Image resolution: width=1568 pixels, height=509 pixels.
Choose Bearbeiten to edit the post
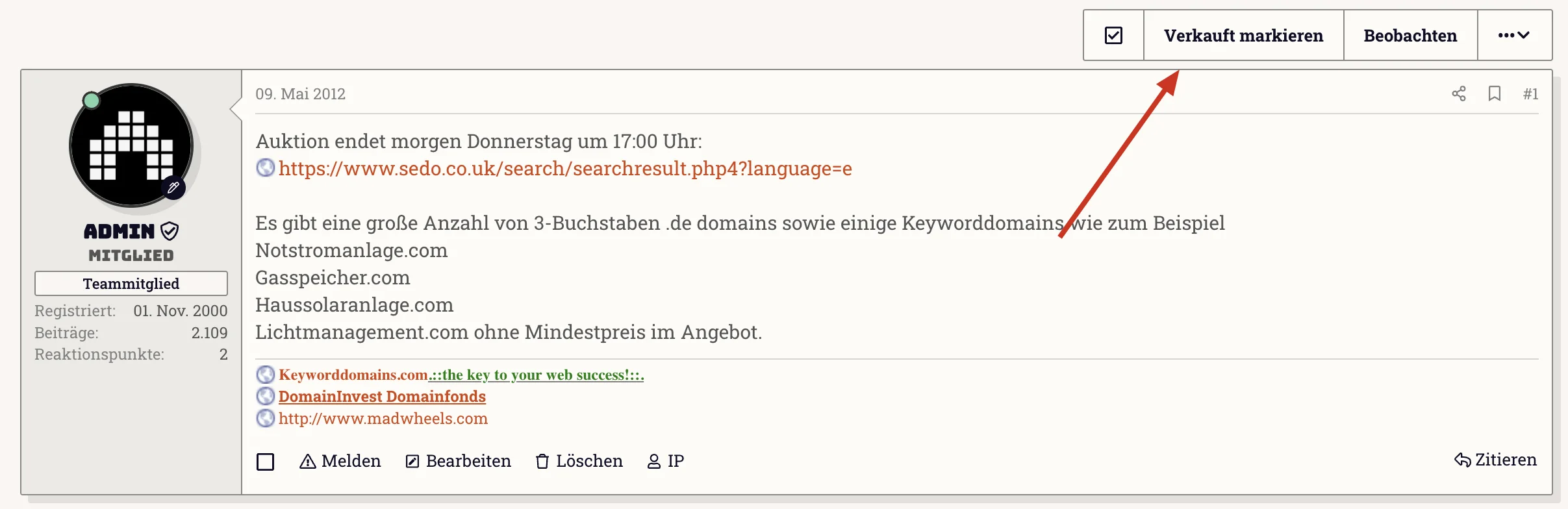458,461
